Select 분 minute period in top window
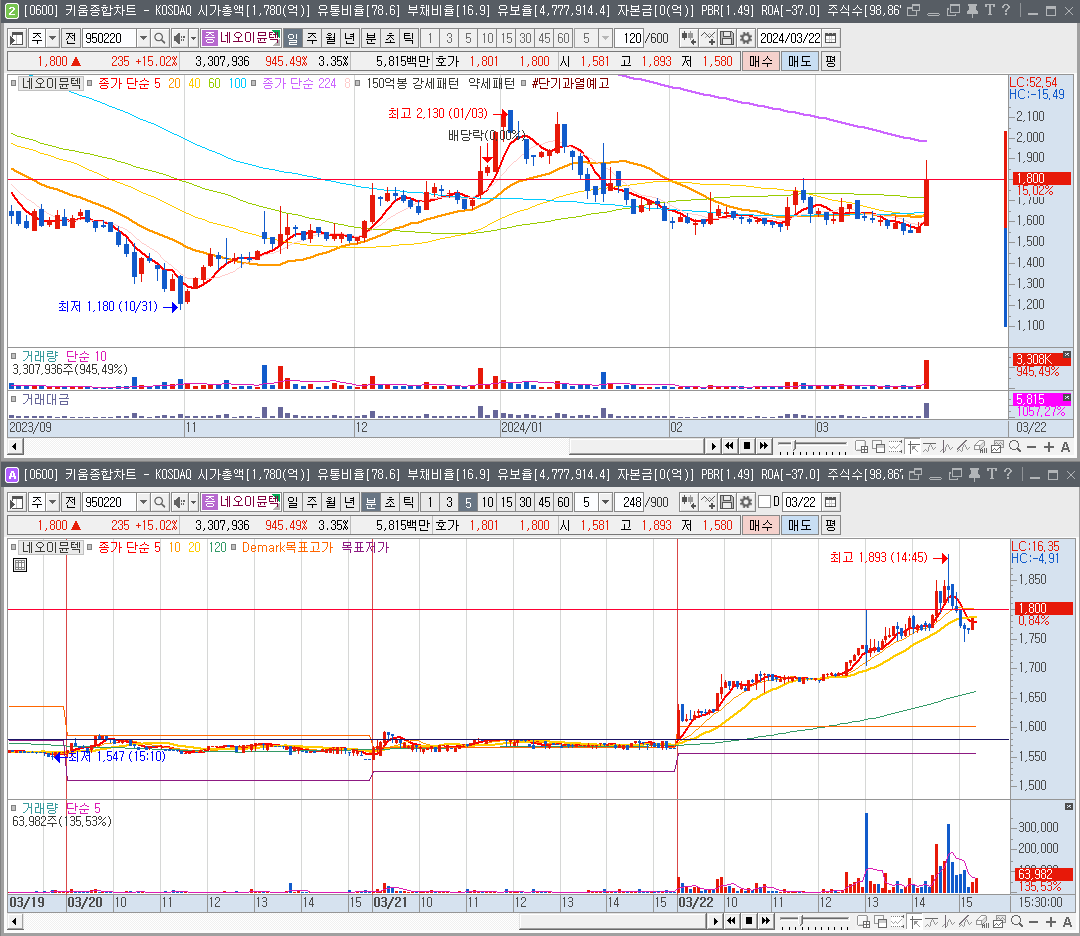The width and height of the screenshot is (1080, 936). tap(371, 39)
